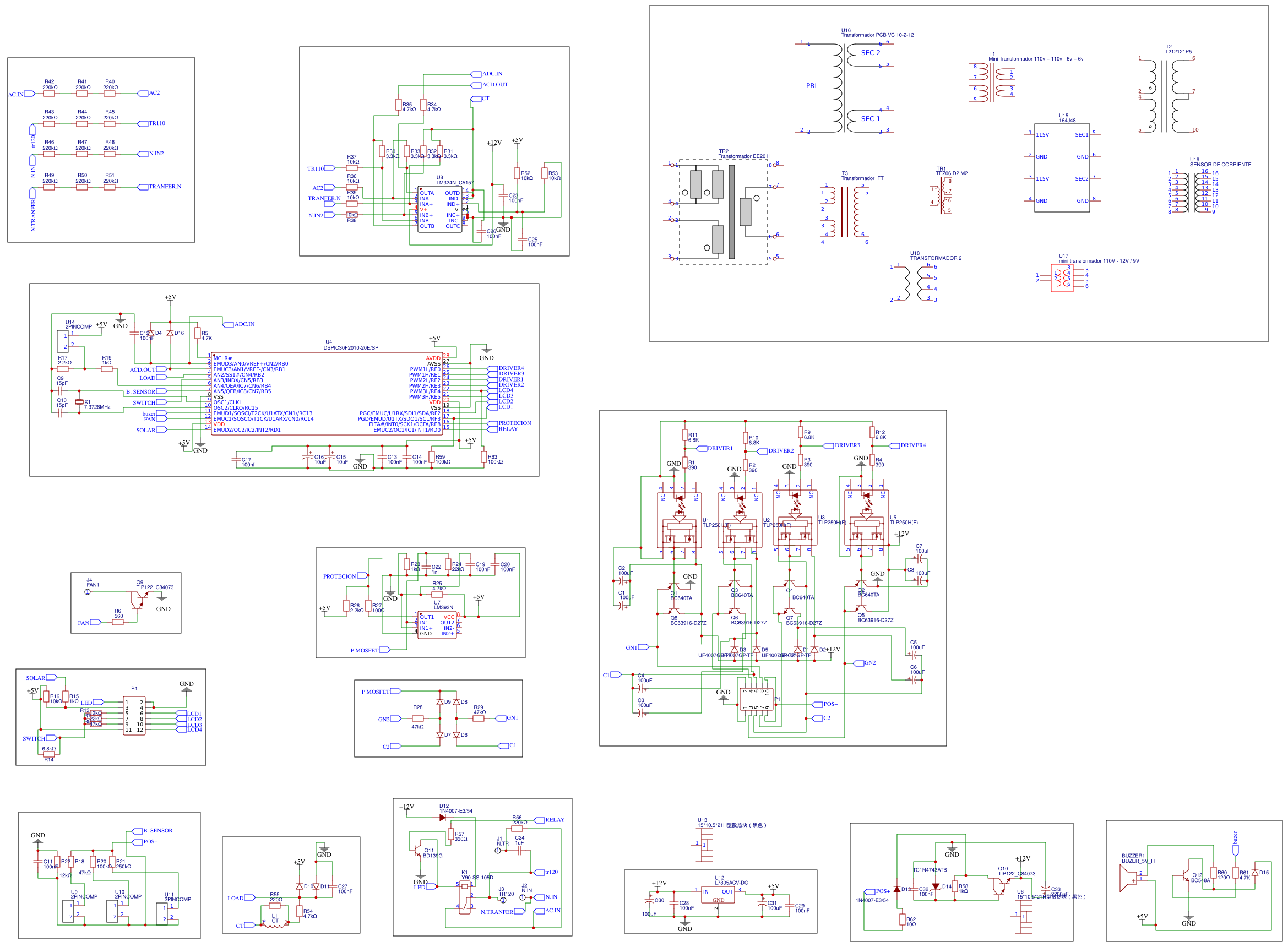Click the P4 12-pin header connector

[134, 716]
